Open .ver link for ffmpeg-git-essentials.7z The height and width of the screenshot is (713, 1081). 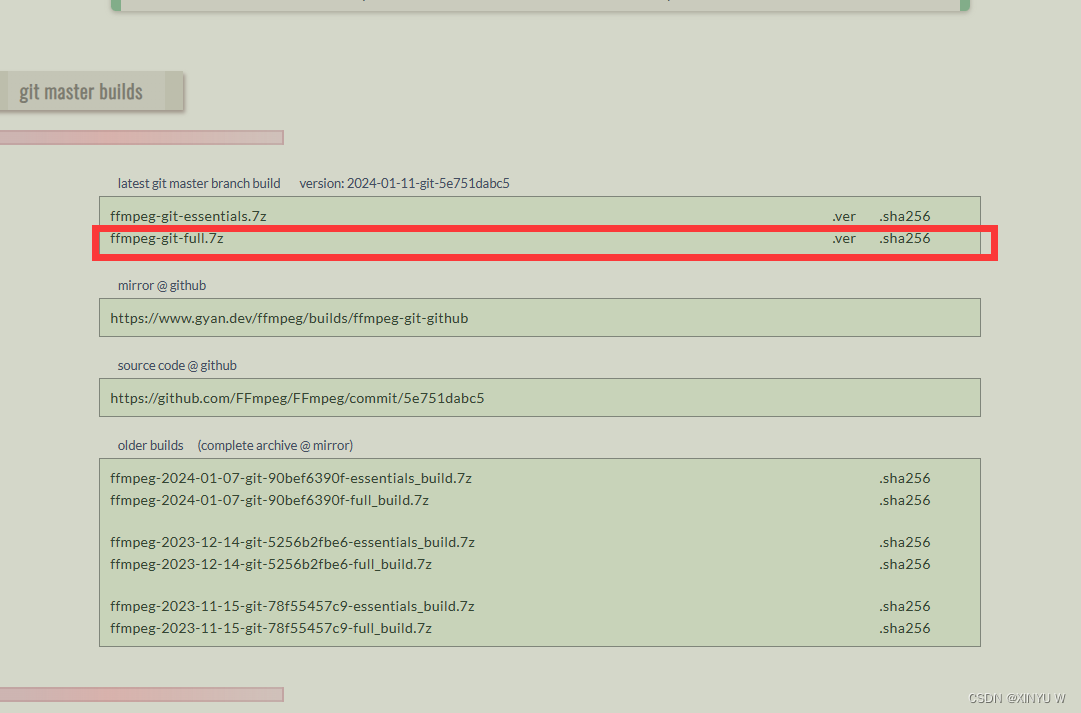(x=844, y=216)
